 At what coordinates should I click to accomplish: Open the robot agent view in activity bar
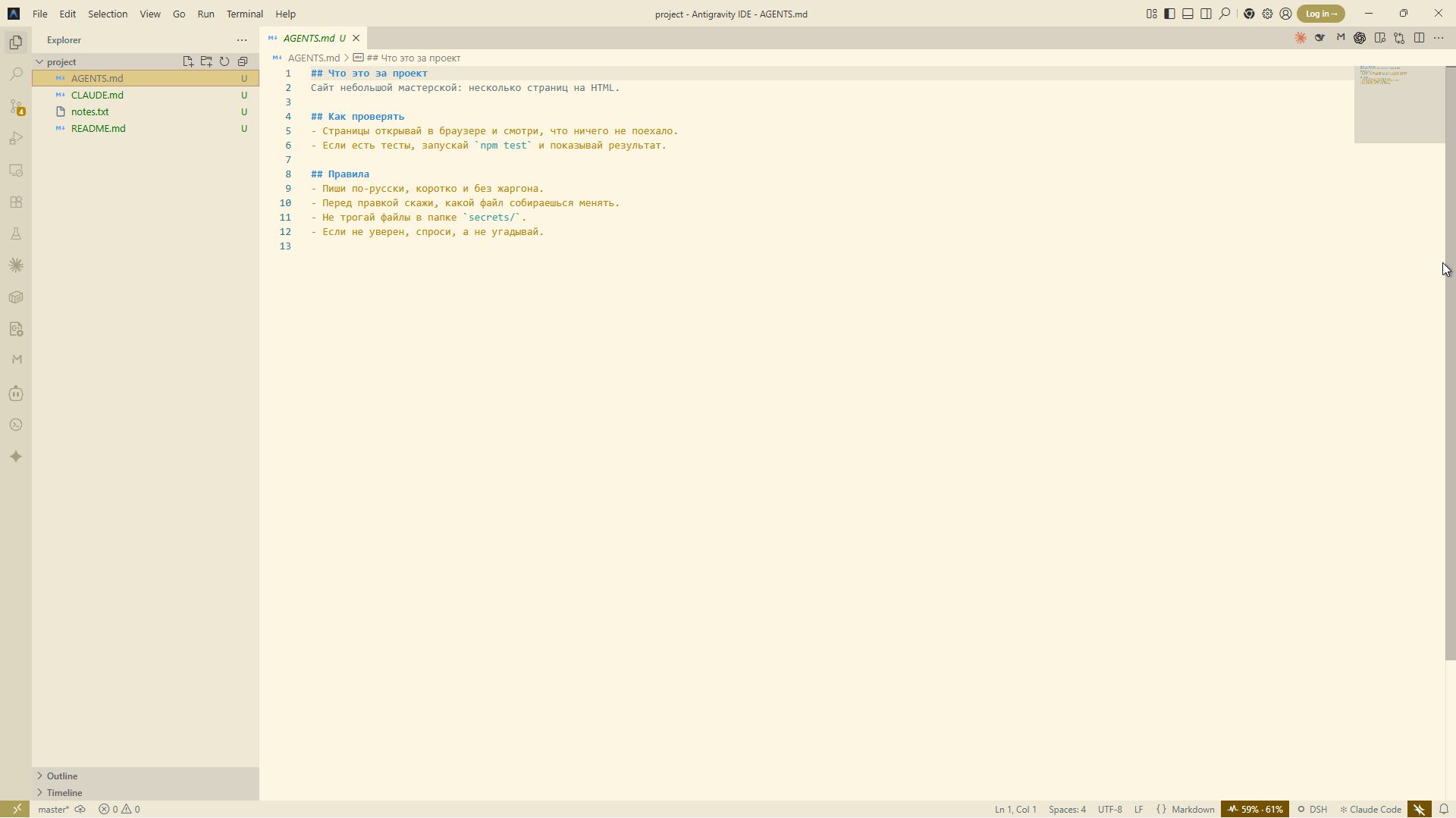point(16,393)
